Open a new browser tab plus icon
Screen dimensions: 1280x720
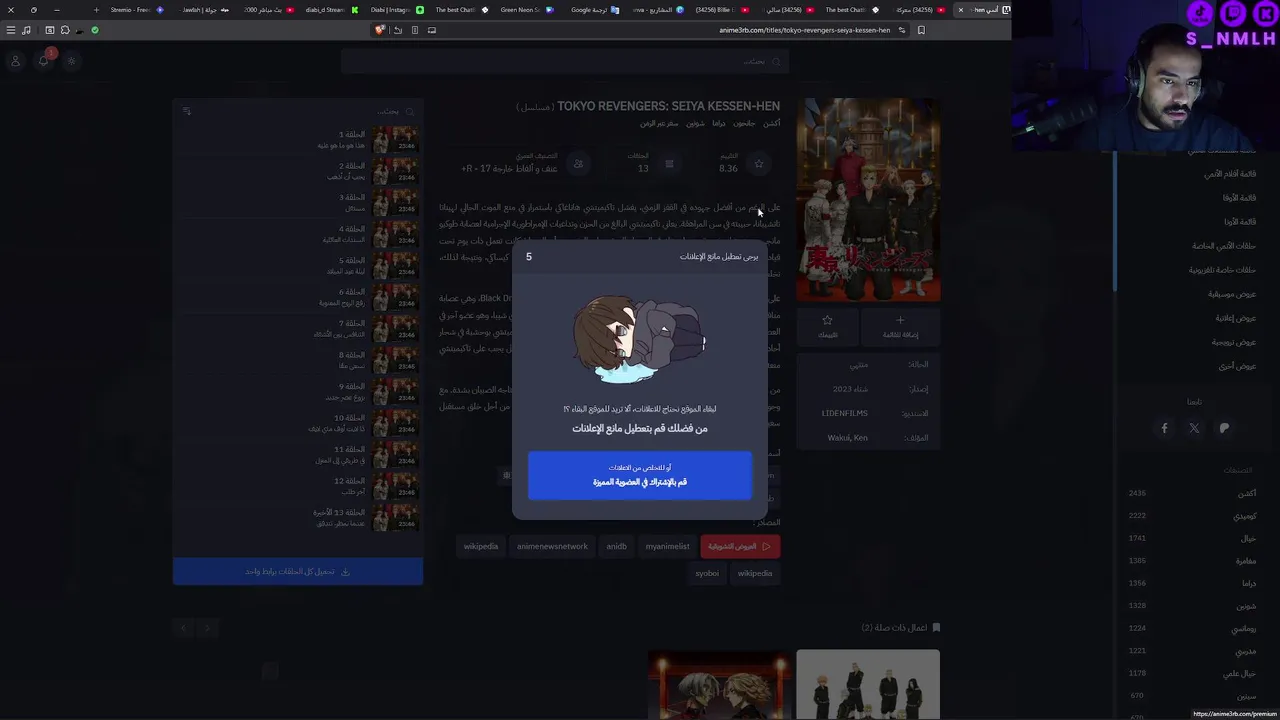[x=96, y=10]
